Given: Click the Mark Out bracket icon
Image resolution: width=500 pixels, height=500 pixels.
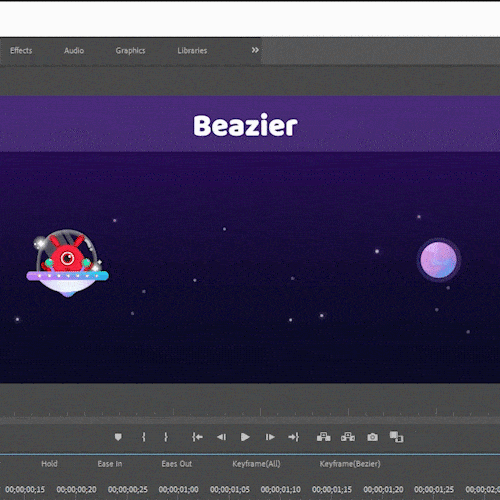Looking at the screenshot, I should [x=166, y=437].
